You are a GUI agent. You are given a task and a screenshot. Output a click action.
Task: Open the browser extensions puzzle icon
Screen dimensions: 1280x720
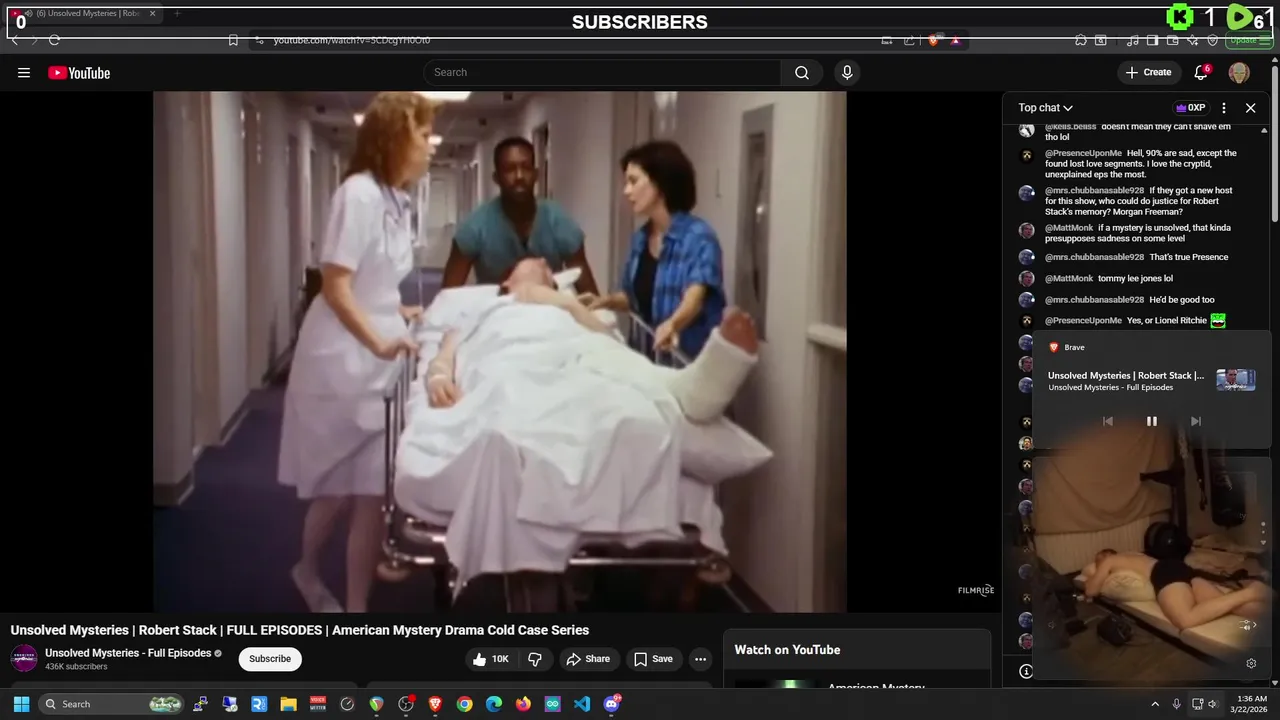(1081, 40)
